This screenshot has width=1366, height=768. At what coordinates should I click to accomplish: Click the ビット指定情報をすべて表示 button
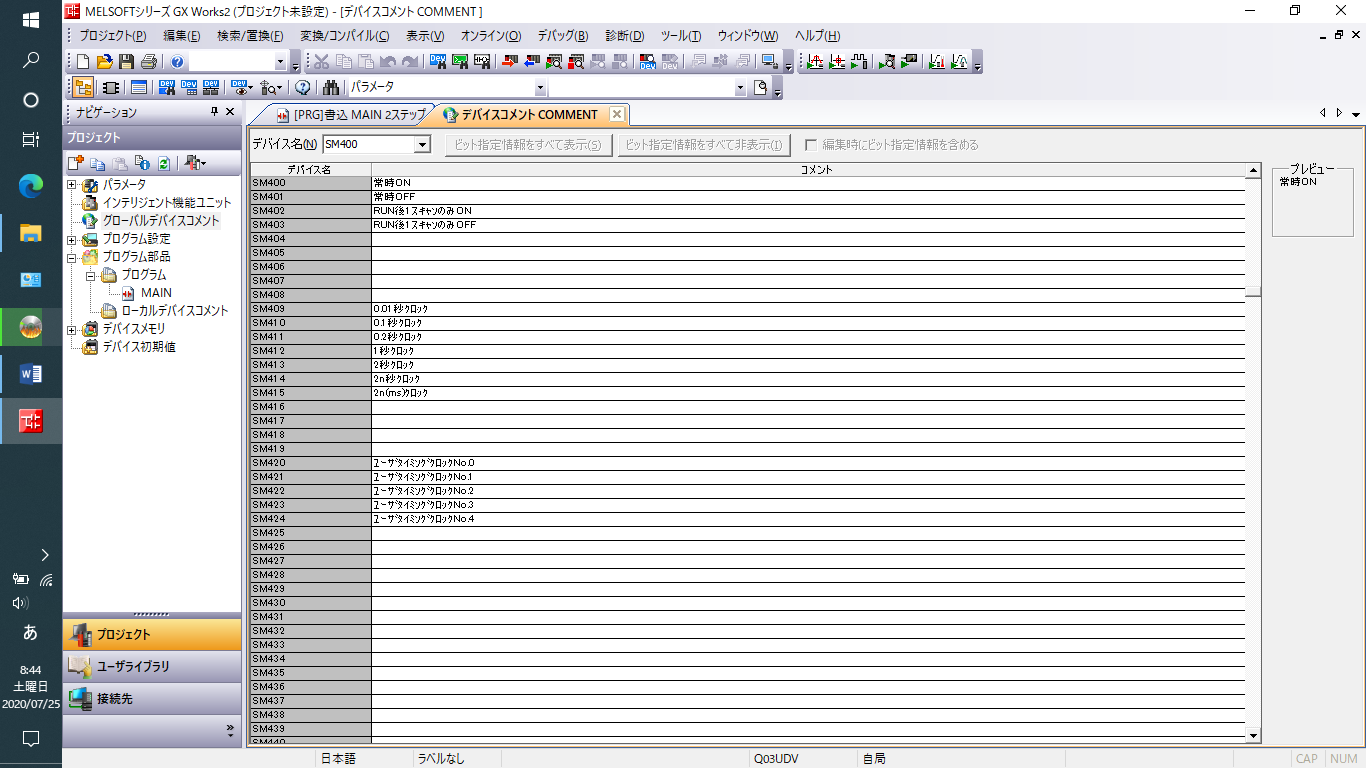[x=528, y=145]
